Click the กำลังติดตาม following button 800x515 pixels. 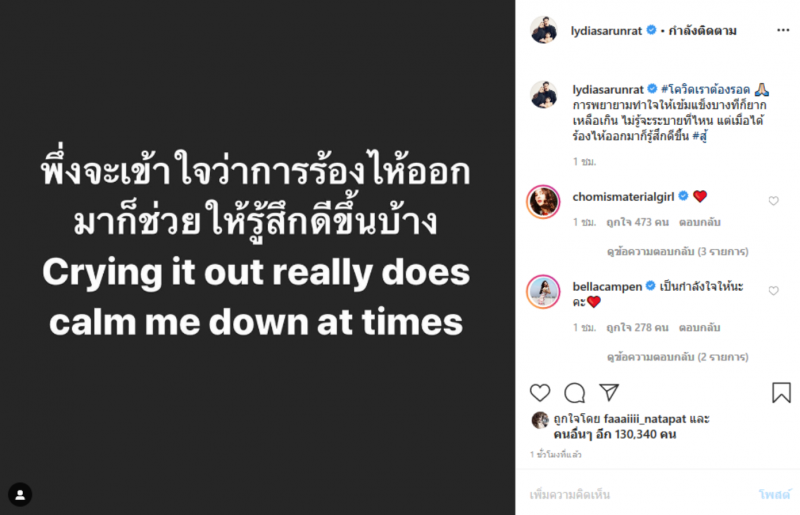702,31
